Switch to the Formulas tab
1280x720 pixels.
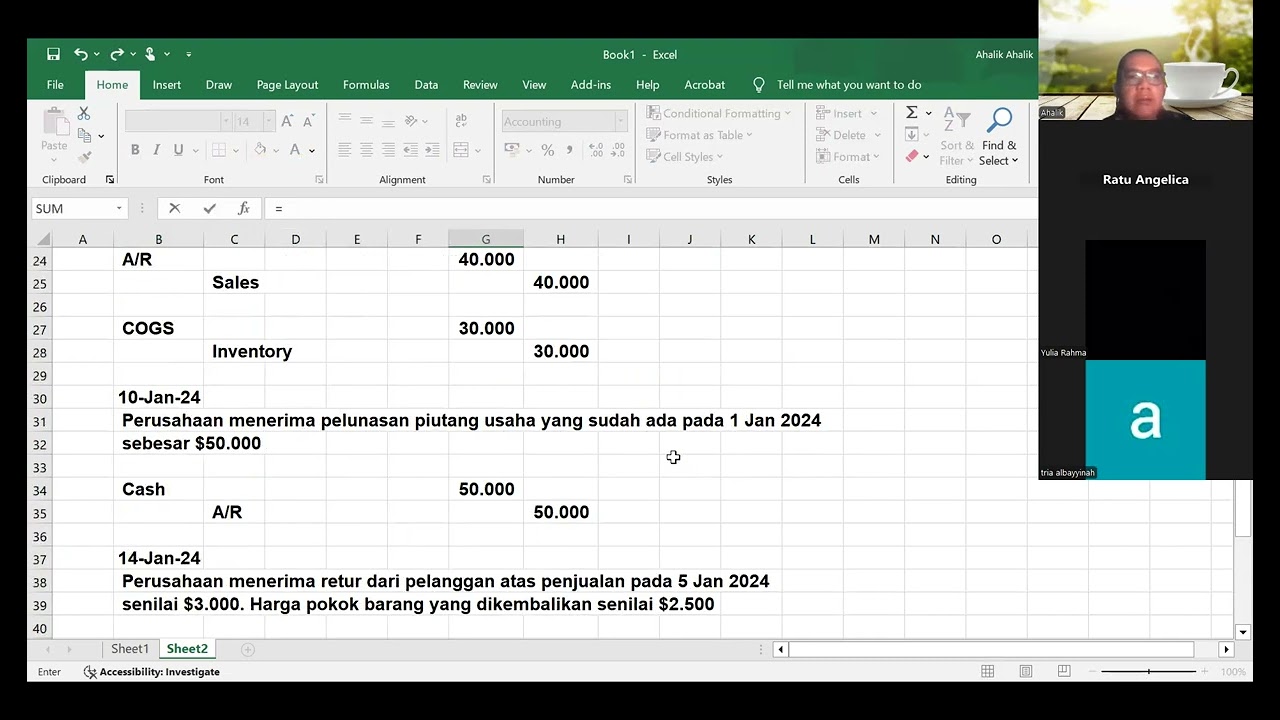366,85
